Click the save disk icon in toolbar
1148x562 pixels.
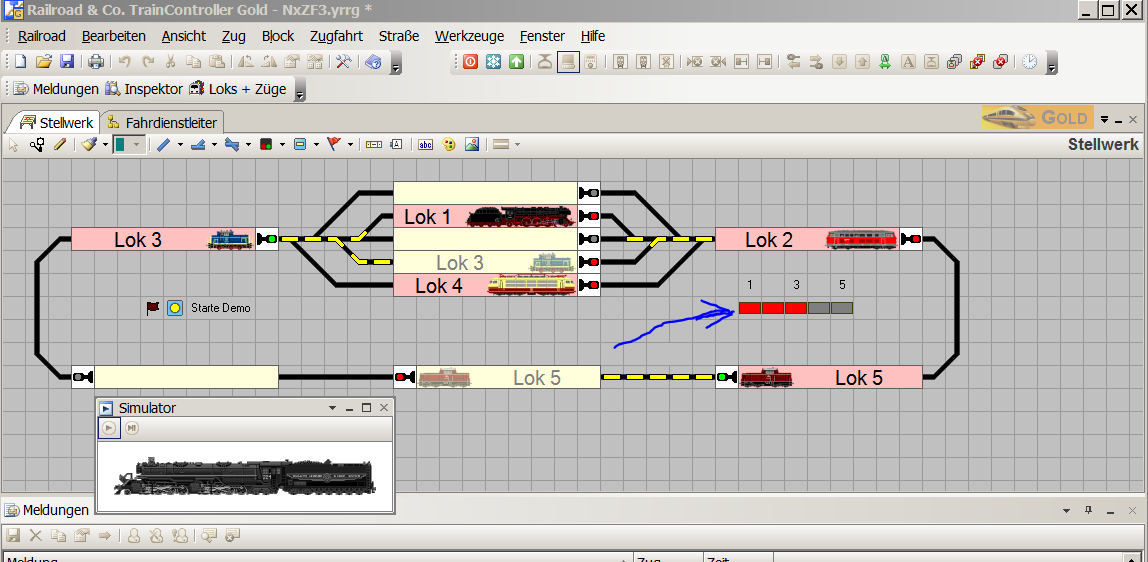(67, 62)
